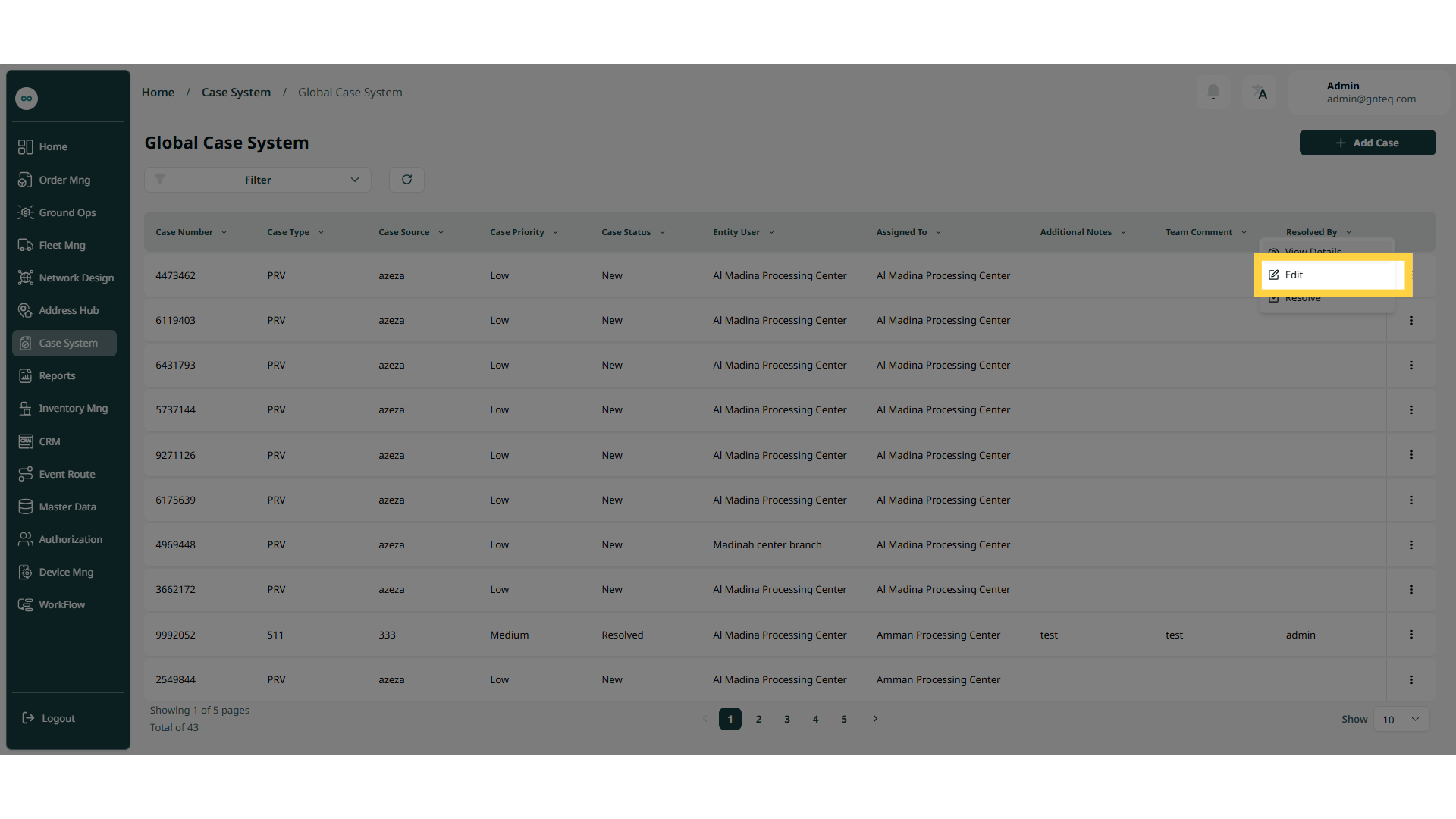This screenshot has height=819, width=1456.
Task: Open the notification bell icon
Action: pos(1213,93)
